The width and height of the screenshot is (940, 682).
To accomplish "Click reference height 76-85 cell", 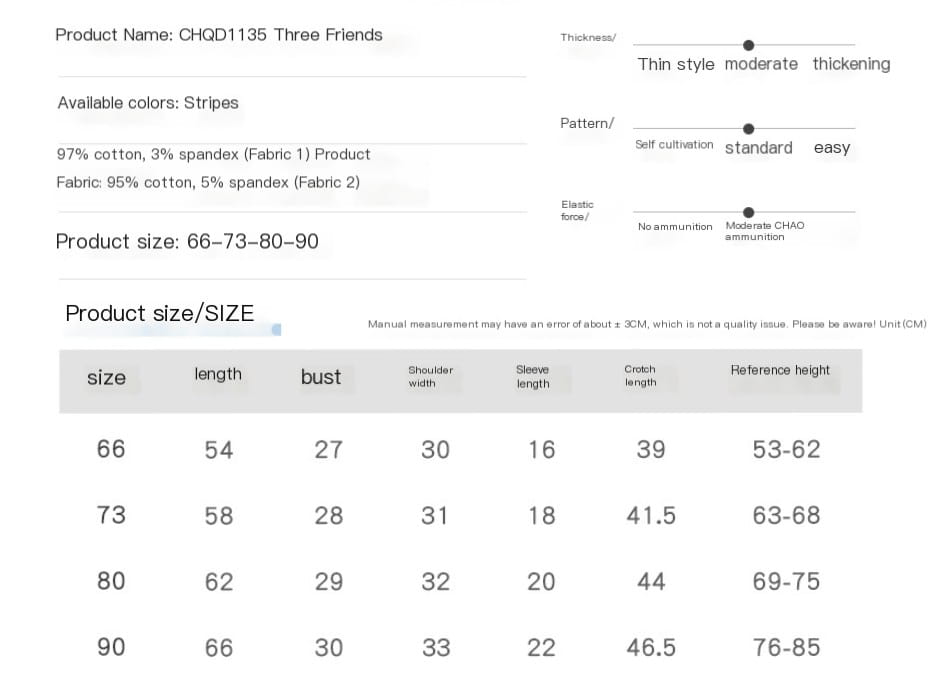I will 786,647.
